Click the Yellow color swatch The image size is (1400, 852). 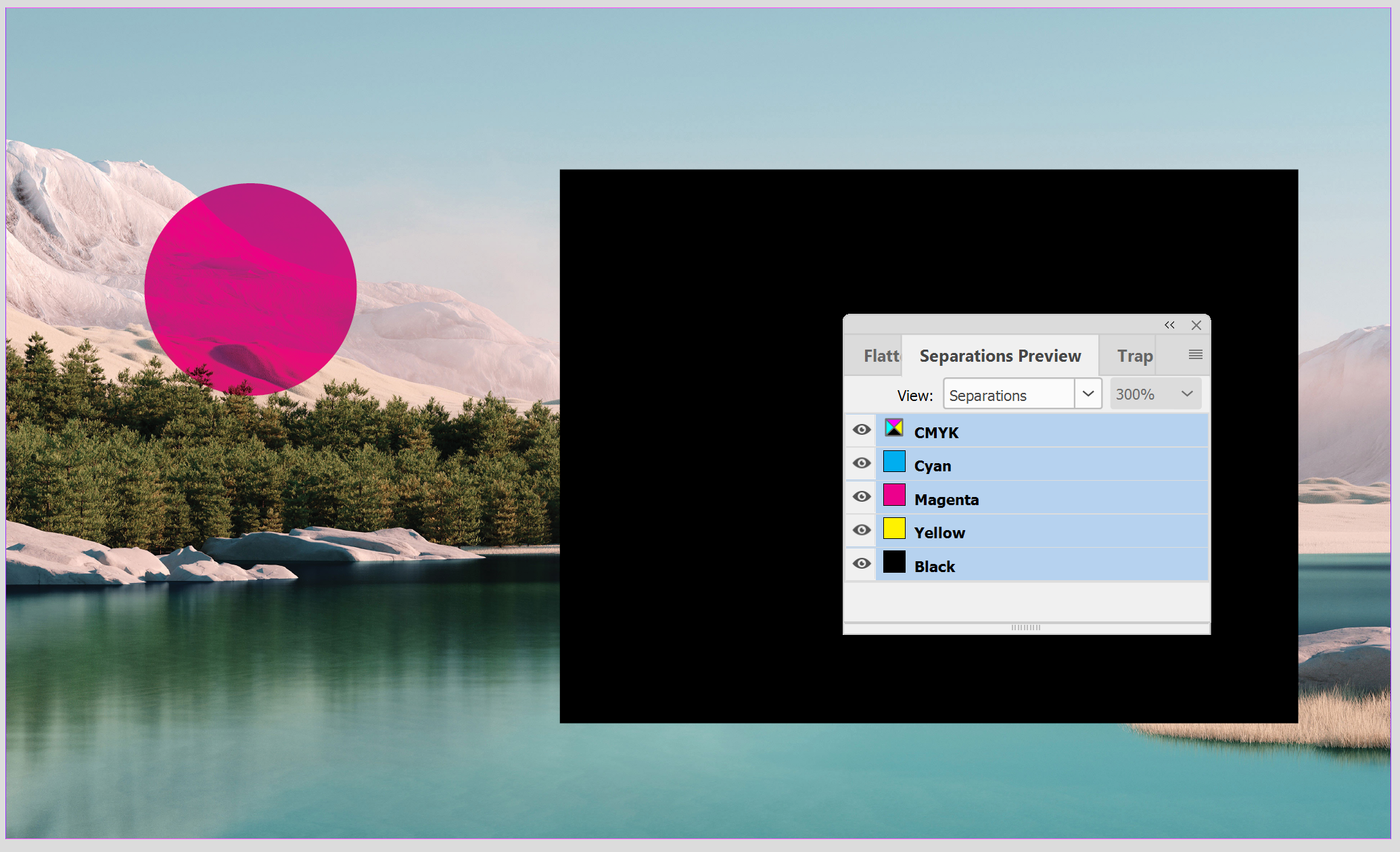pyautogui.click(x=894, y=528)
